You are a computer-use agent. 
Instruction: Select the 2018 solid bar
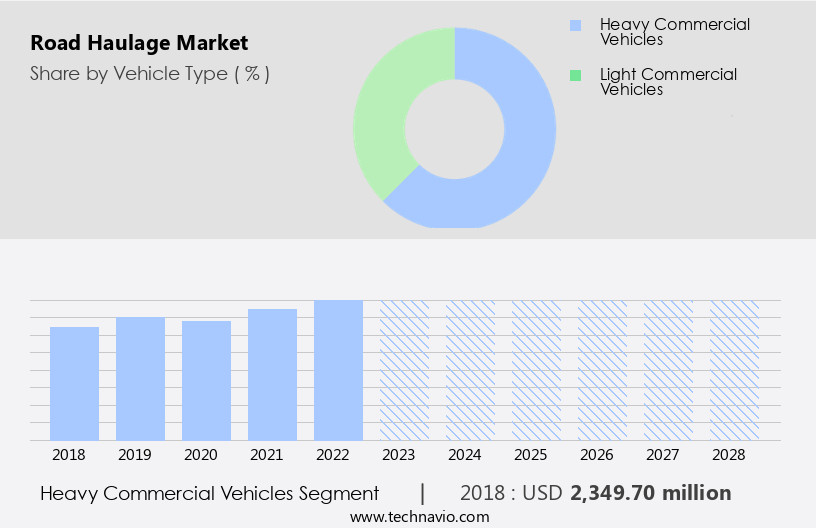click(x=75, y=383)
